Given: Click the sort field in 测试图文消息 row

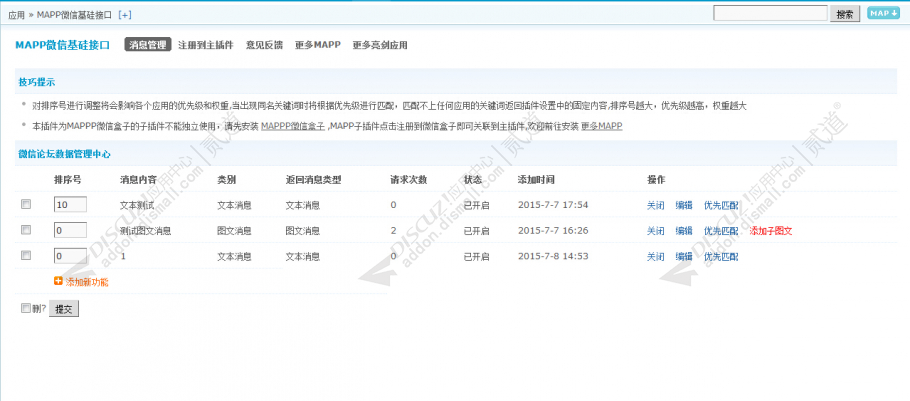Looking at the screenshot, I should point(70,230).
